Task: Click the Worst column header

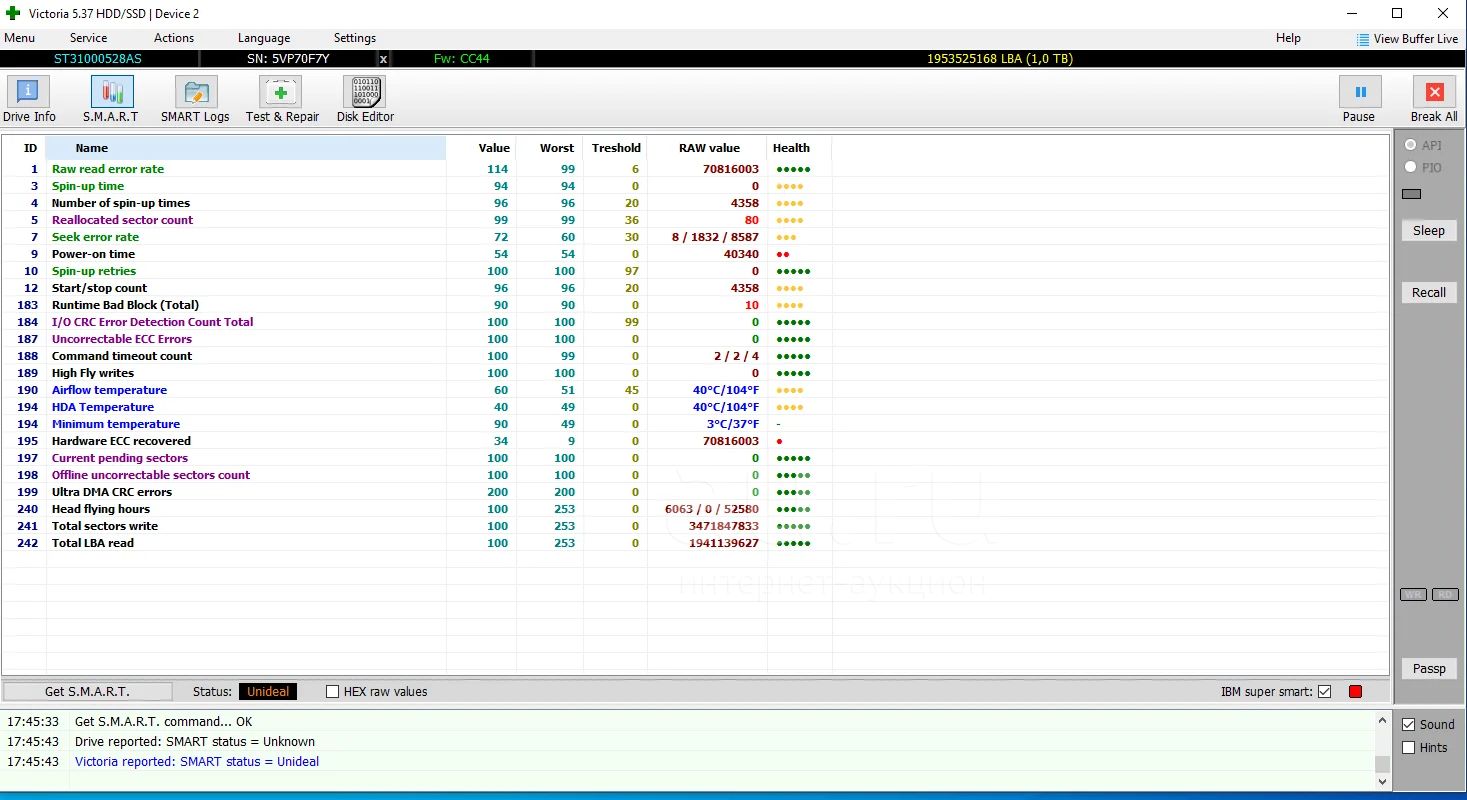Action: [557, 148]
